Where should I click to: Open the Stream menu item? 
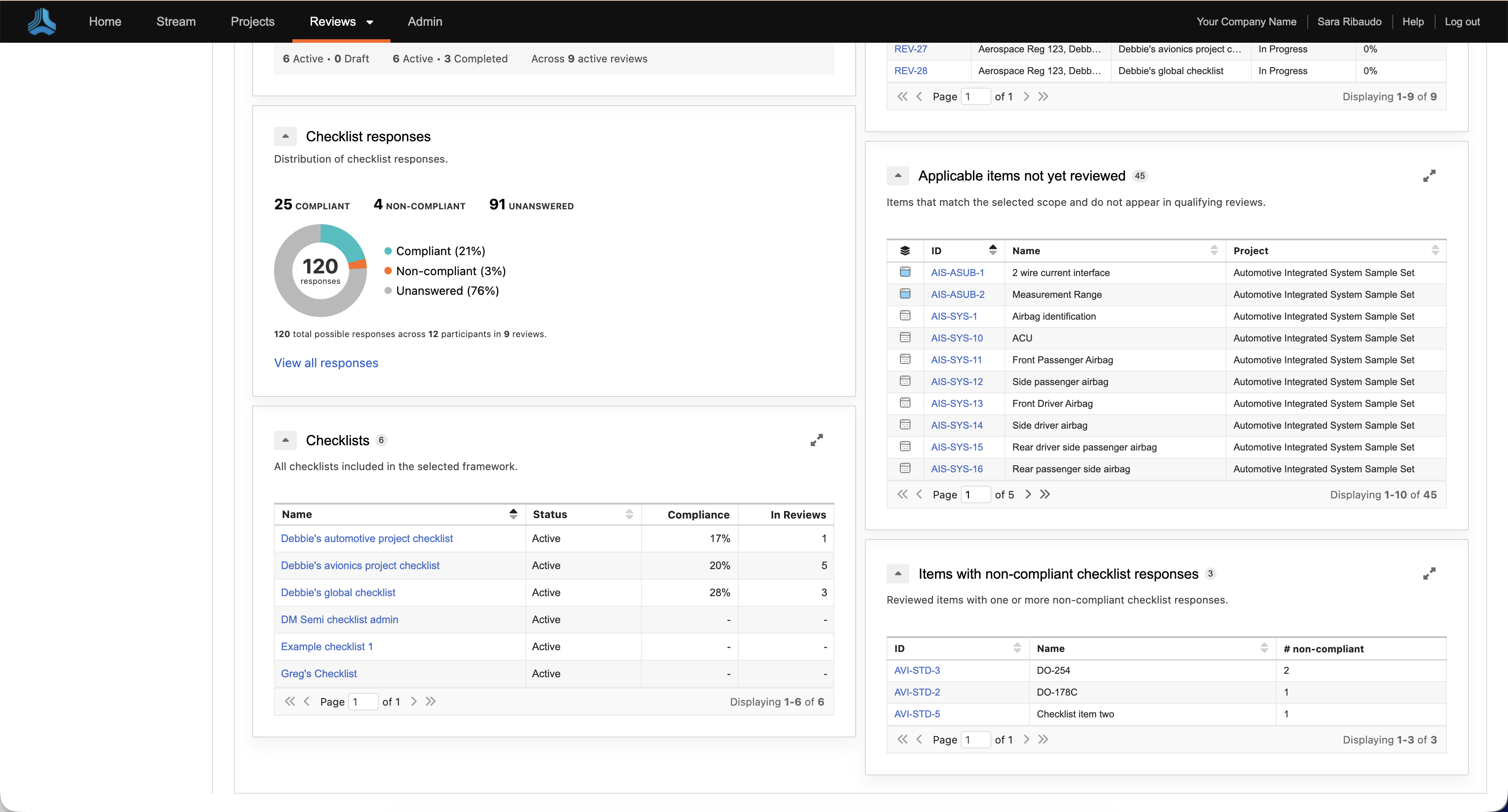coord(175,22)
